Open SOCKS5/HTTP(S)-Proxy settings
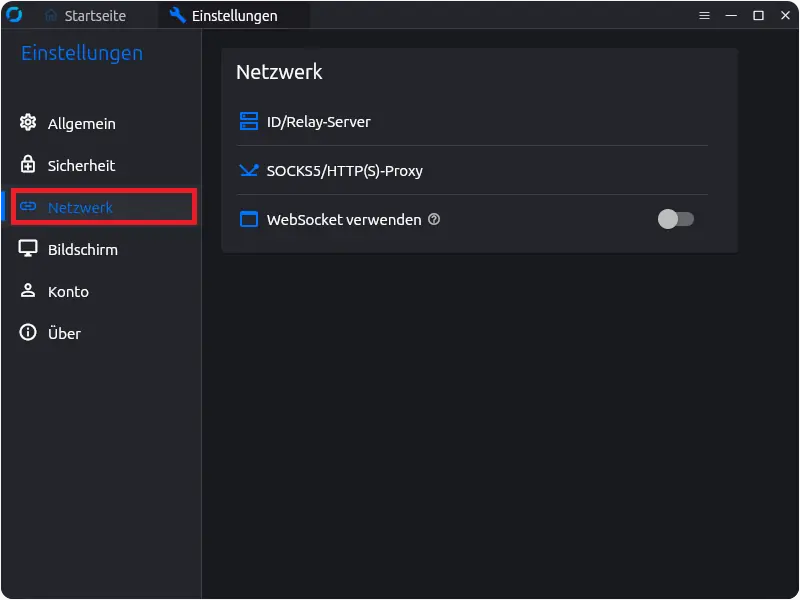The image size is (800, 600). point(344,170)
